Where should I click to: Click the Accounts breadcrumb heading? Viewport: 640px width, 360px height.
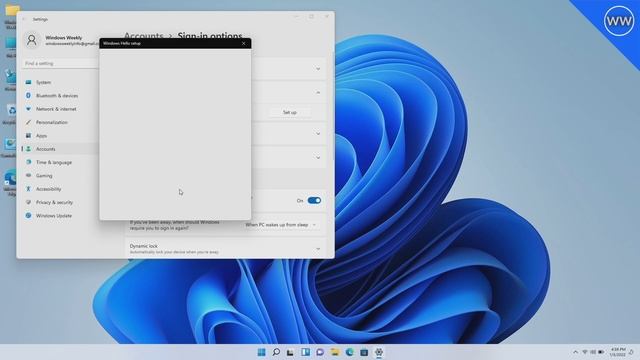(x=144, y=36)
